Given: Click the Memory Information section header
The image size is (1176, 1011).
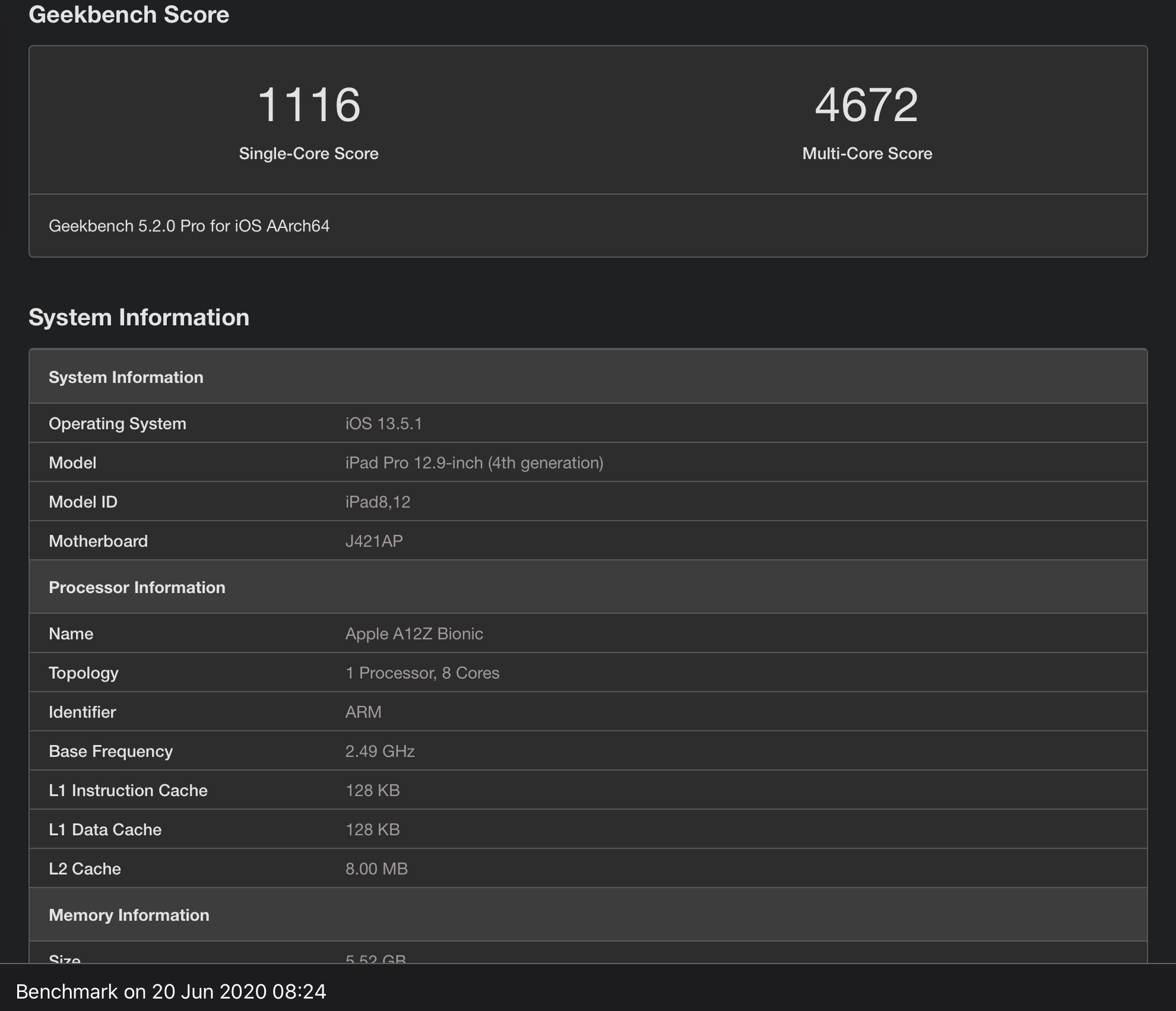Looking at the screenshot, I should (129, 915).
